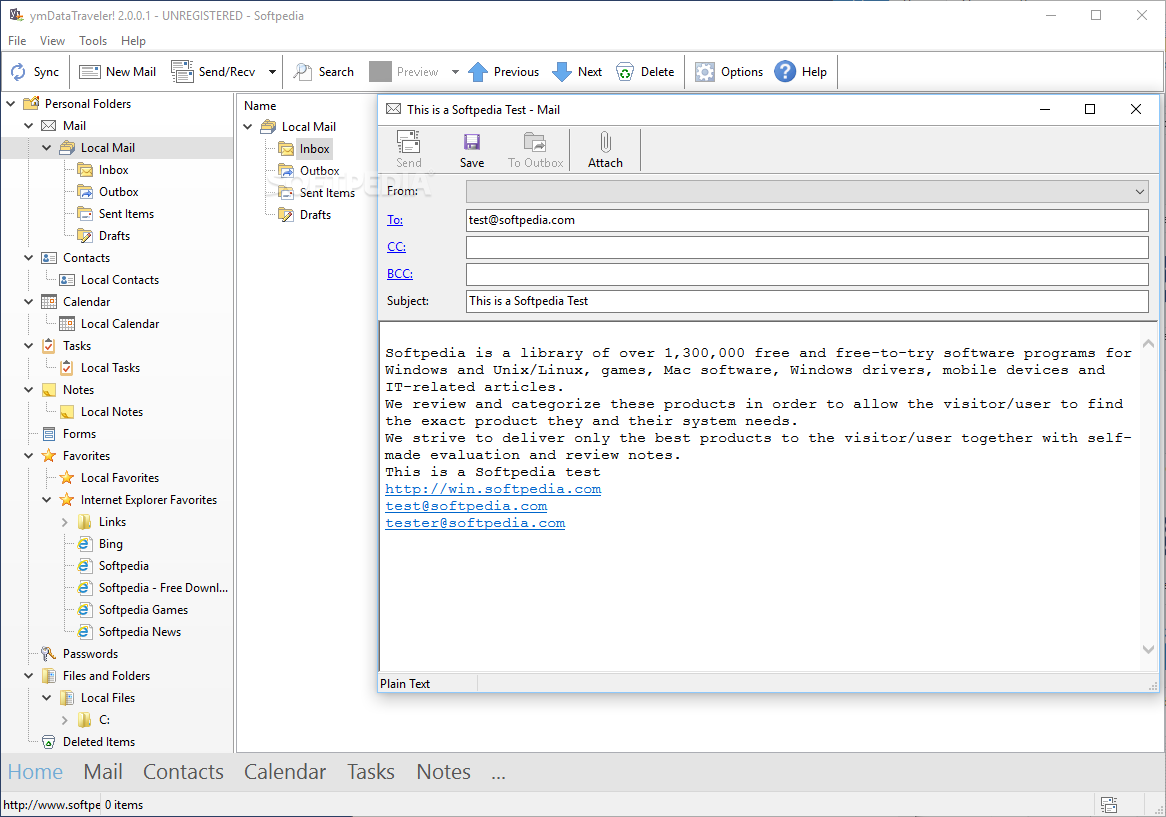
Task: Open Options gear icon
Action: [x=704, y=72]
